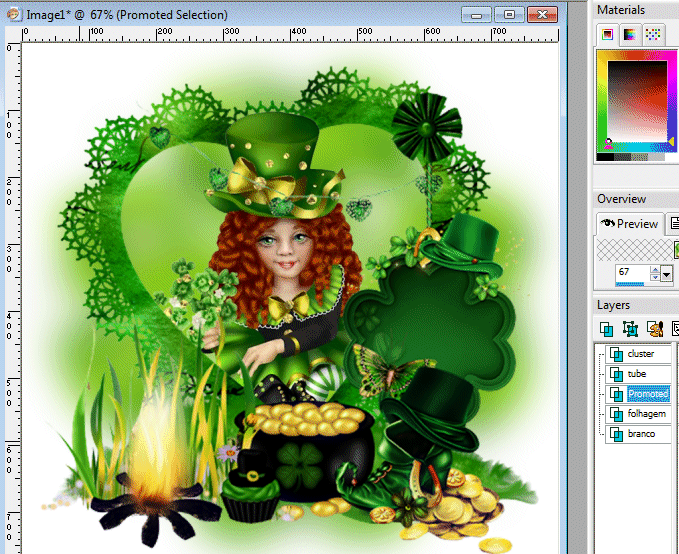
Task: Click the New Raster Layer icon
Action: click(x=607, y=329)
